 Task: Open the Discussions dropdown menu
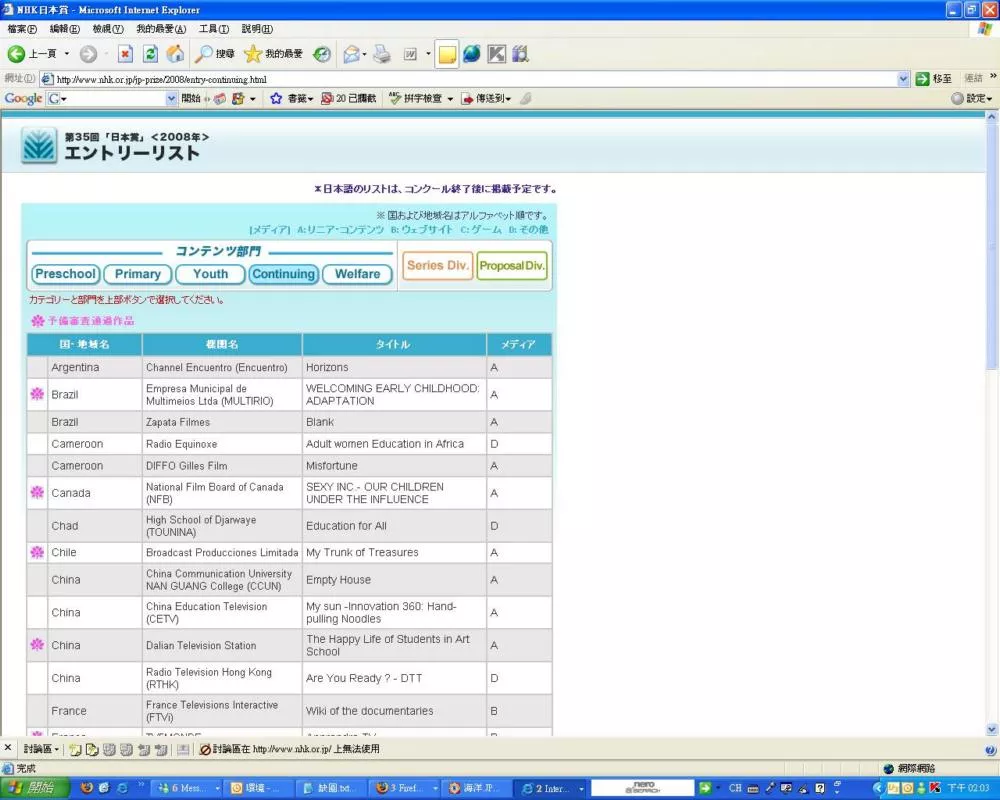click(41, 749)
